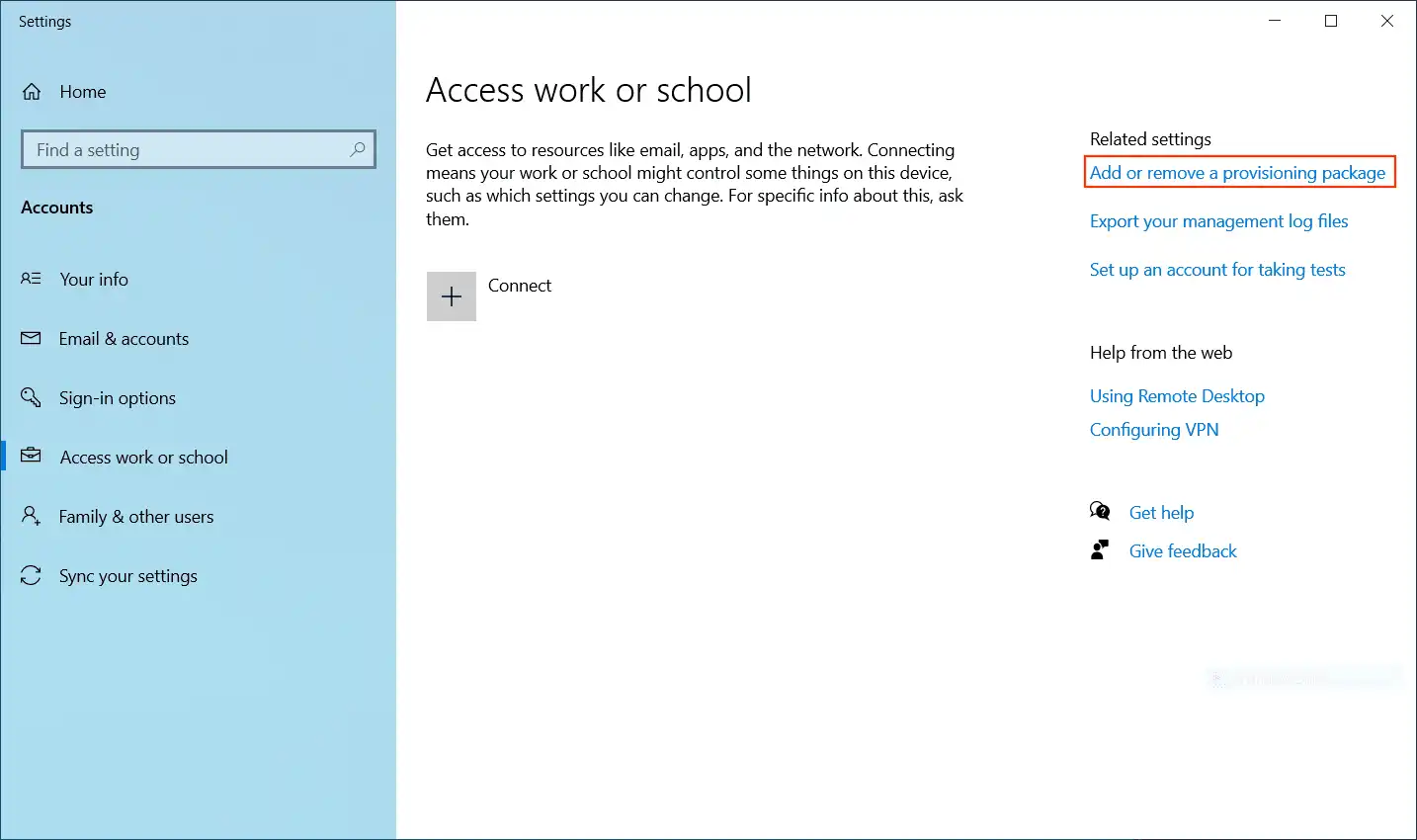Click the Related settings heading
Image resolution: width=1417 pixels, height=840 pixels.
[1150, 139]
